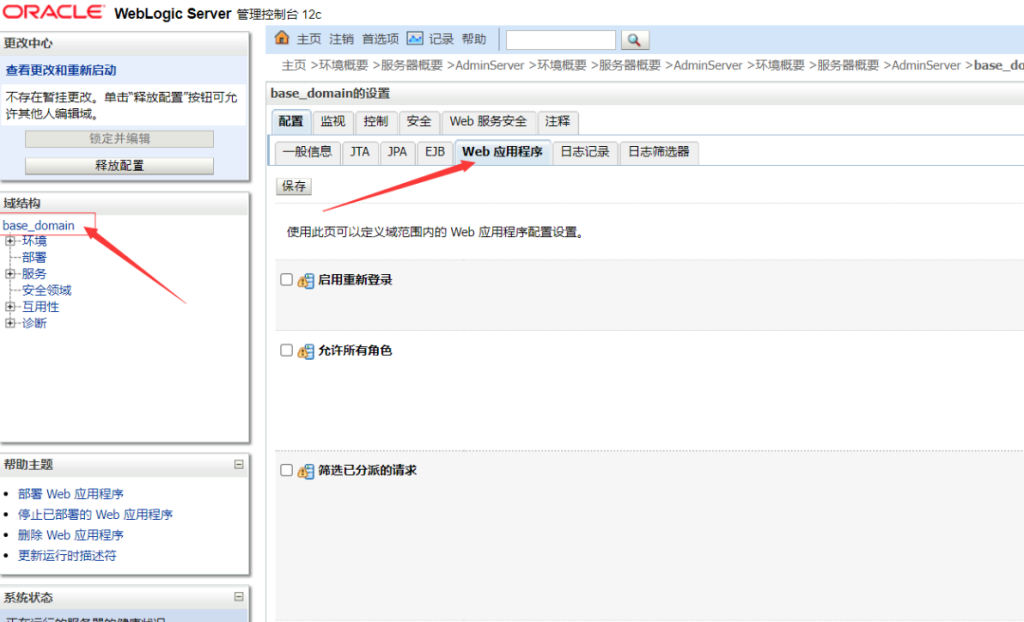
Task: Click the icon next to 允许所有角色
Action: 306,352
